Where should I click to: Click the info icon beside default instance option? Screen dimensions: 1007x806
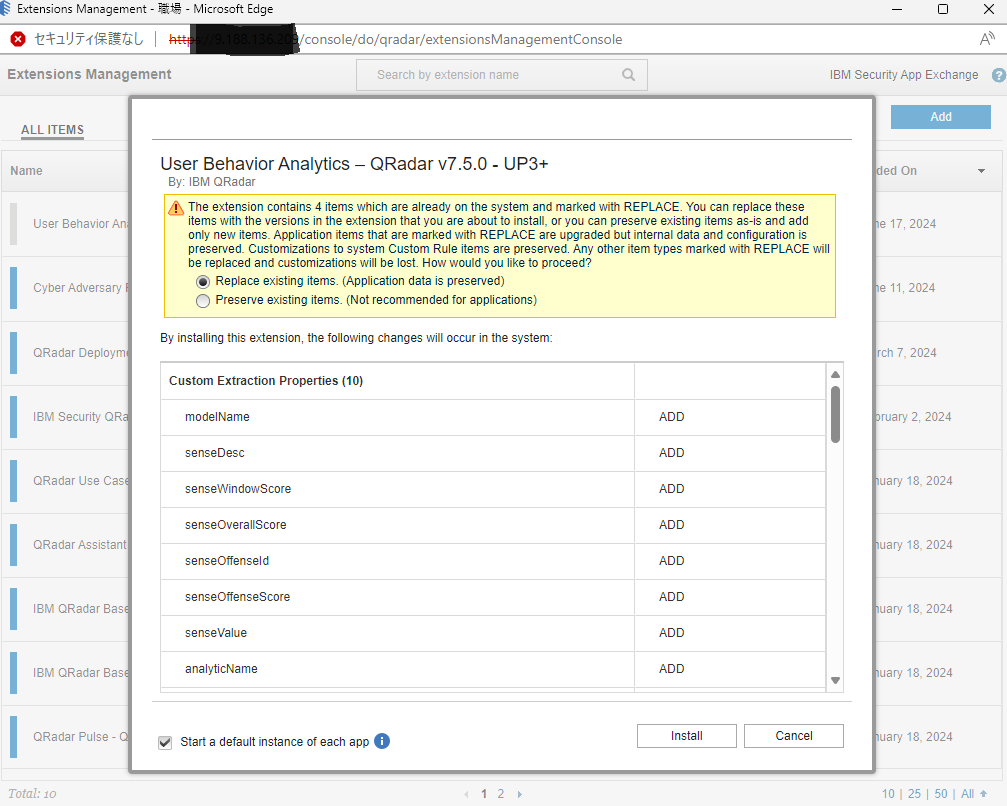(x=382, y=741)
